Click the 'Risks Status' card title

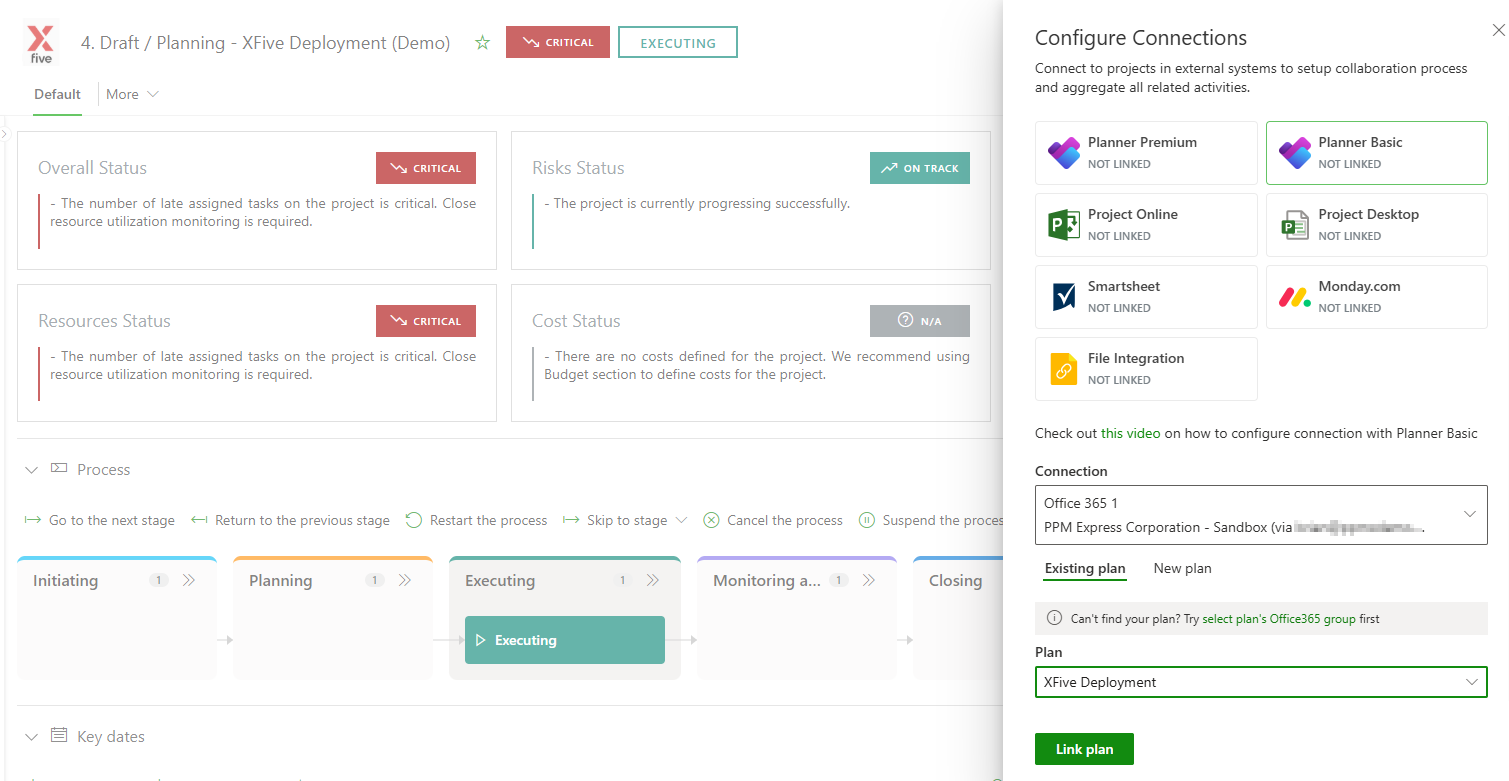click(x=578, y=168)
